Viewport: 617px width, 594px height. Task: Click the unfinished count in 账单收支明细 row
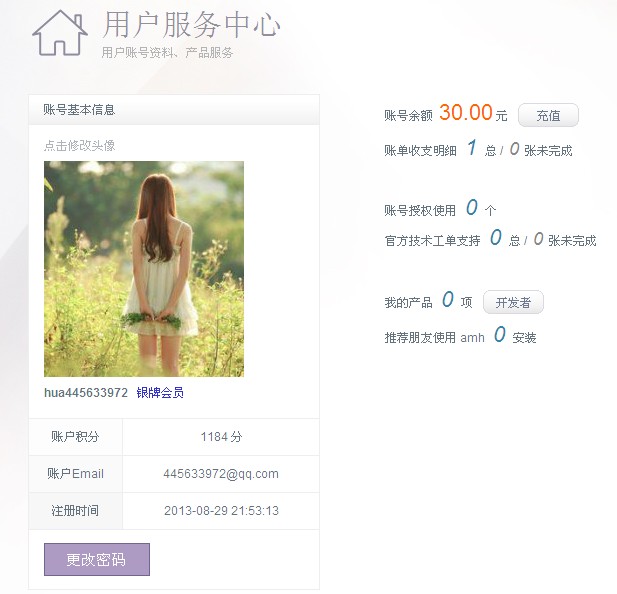514,149
